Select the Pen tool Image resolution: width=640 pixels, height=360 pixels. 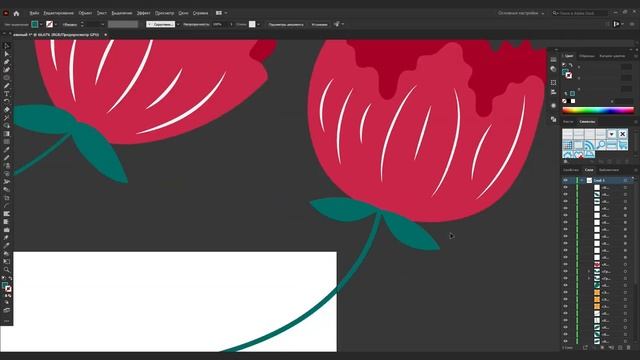7,62
